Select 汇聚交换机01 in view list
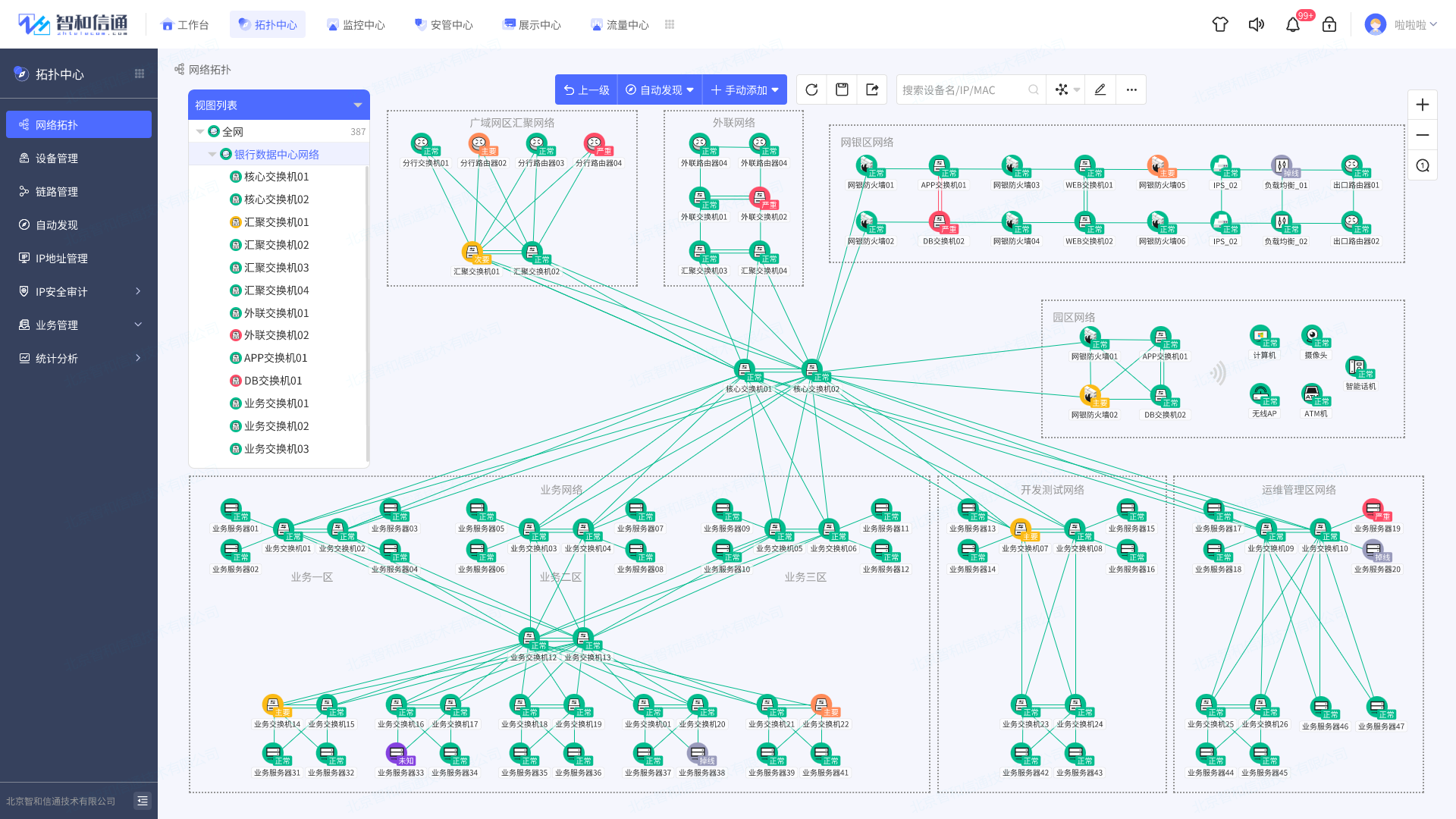The image size is (1456, 819). point(278,222)
